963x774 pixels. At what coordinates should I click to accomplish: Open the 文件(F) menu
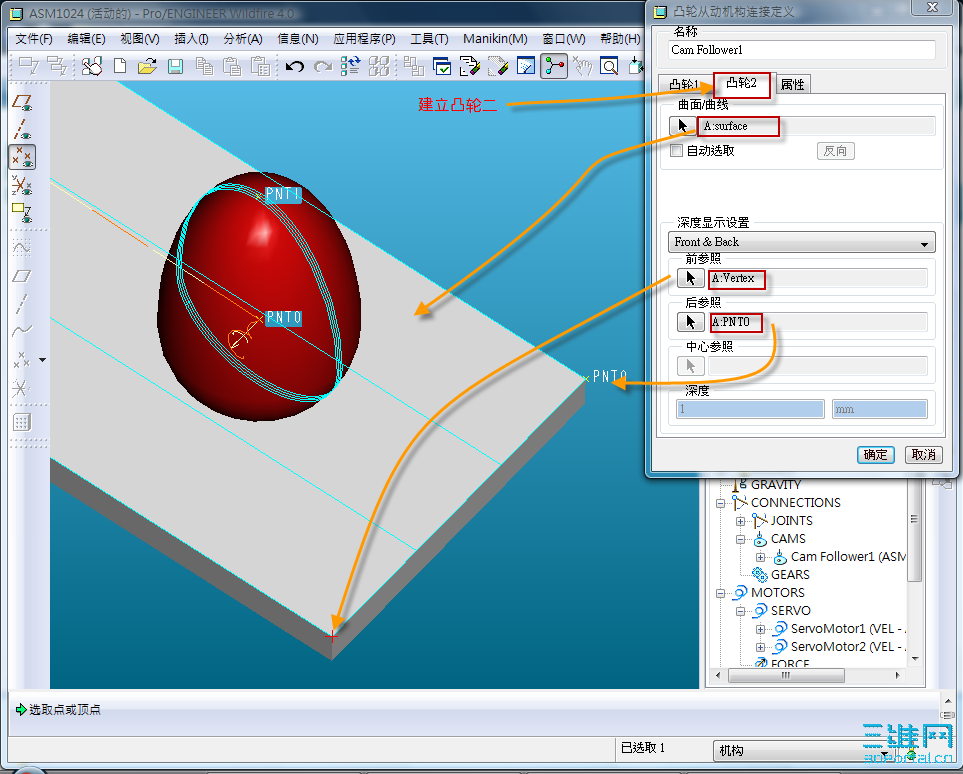tap(34, 39)
